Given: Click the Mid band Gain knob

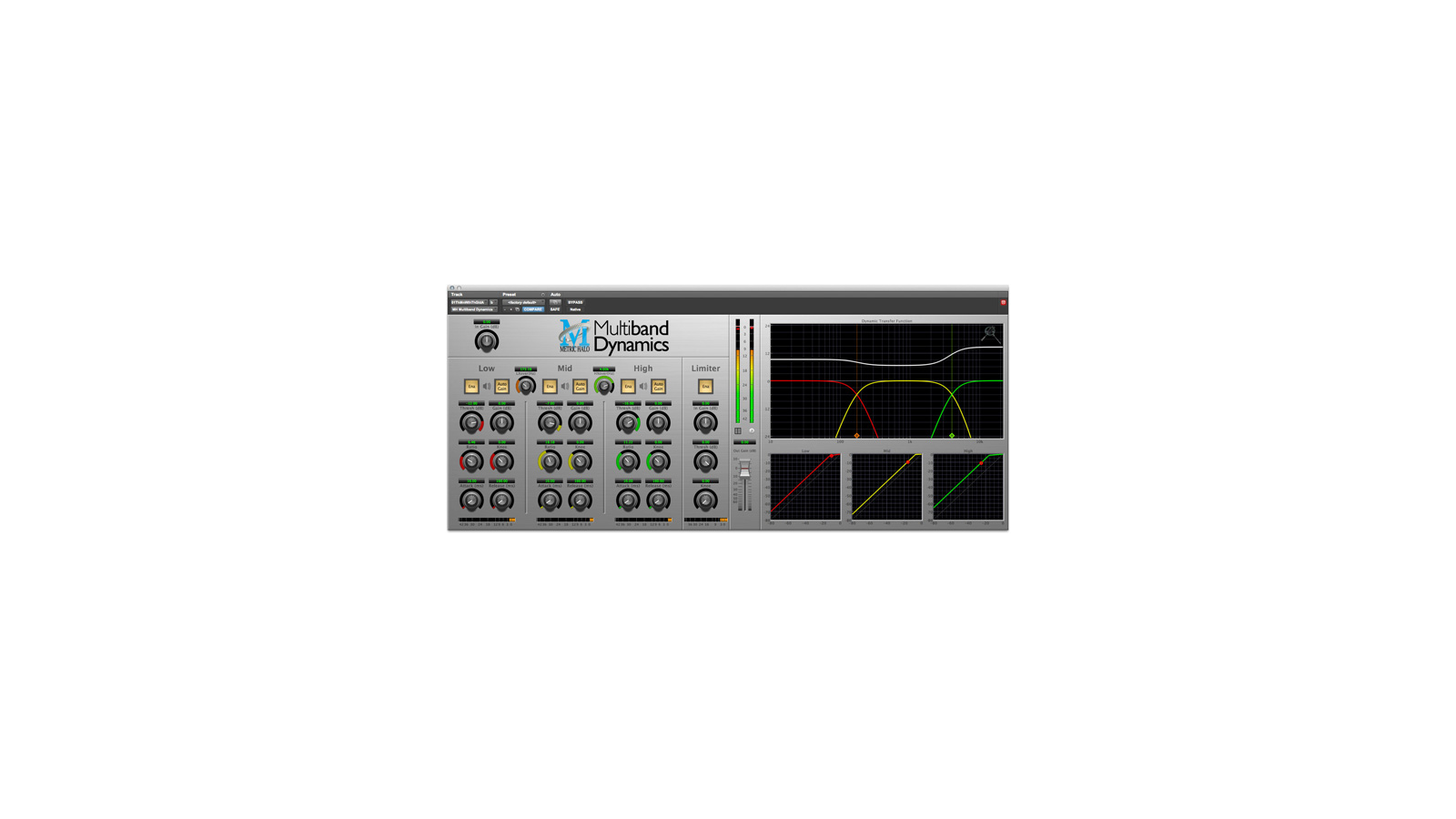Looking at the screenshot, I should tap(580, 423).
